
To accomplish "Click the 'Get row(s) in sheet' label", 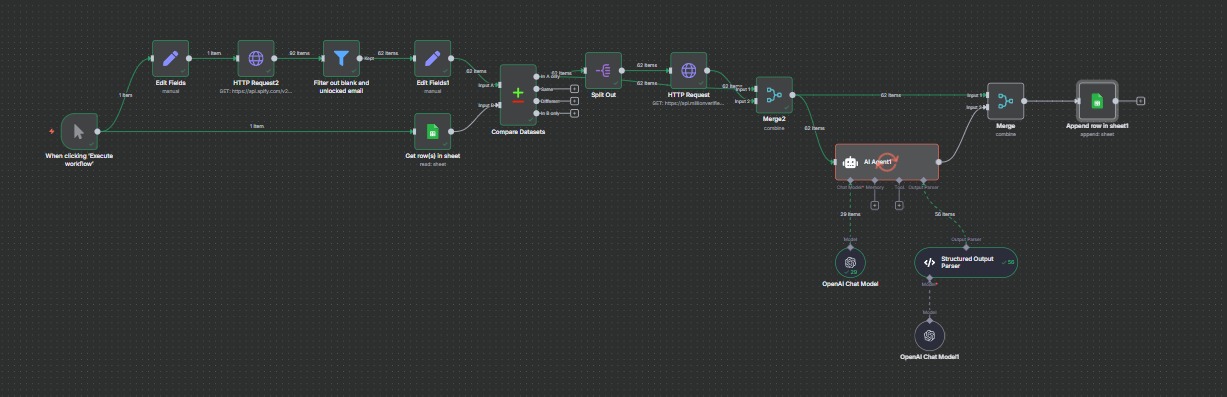I will click(432, 156).
